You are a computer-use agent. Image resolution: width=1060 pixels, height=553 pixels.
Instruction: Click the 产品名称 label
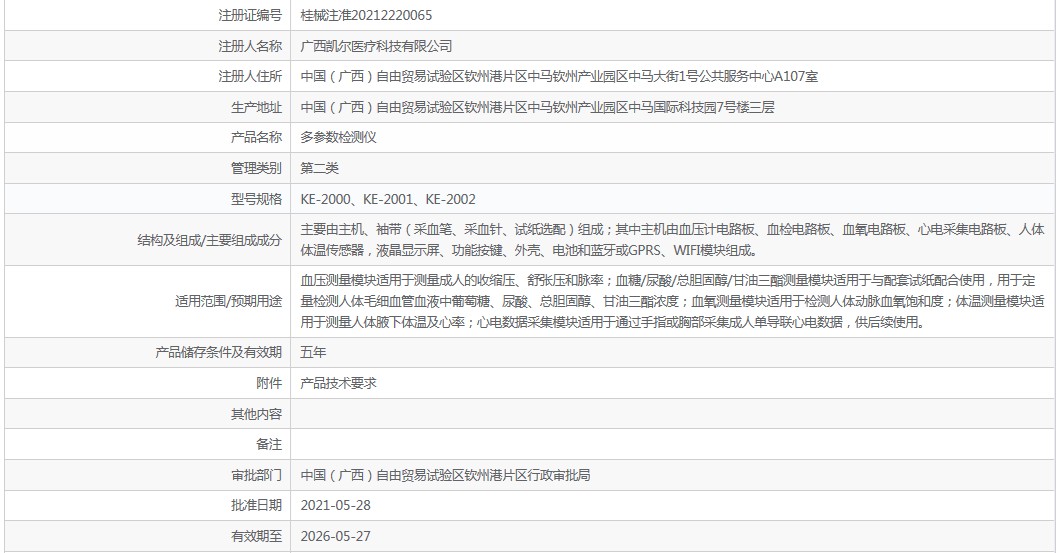[x=256, y=137]
